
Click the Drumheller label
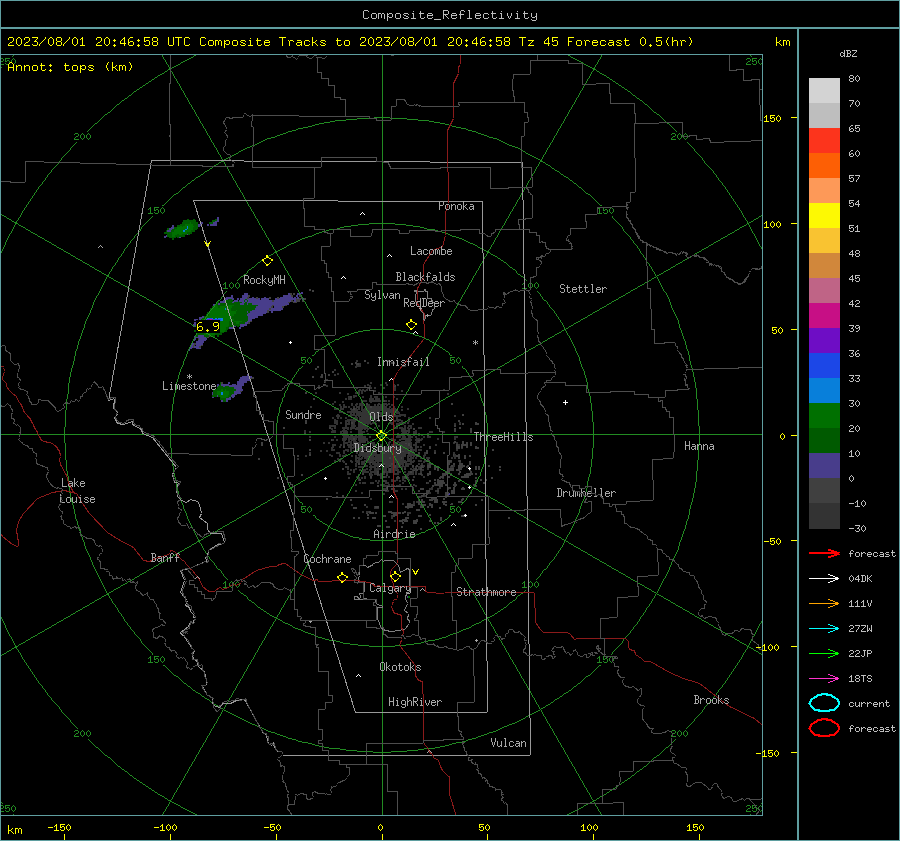(586, 493)
